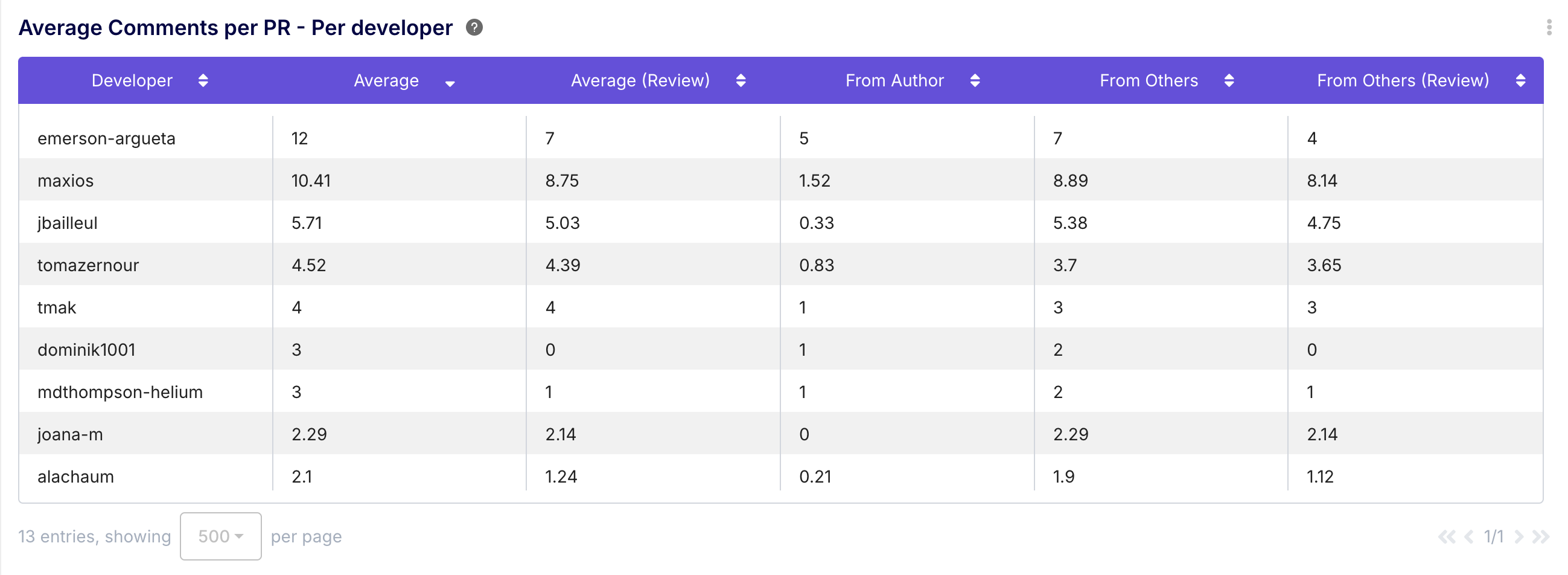Image resolution: width=1568 pixels, height=575 pixels.
Task: Click the alachaum row name
Action: click(x=75, y=477)
